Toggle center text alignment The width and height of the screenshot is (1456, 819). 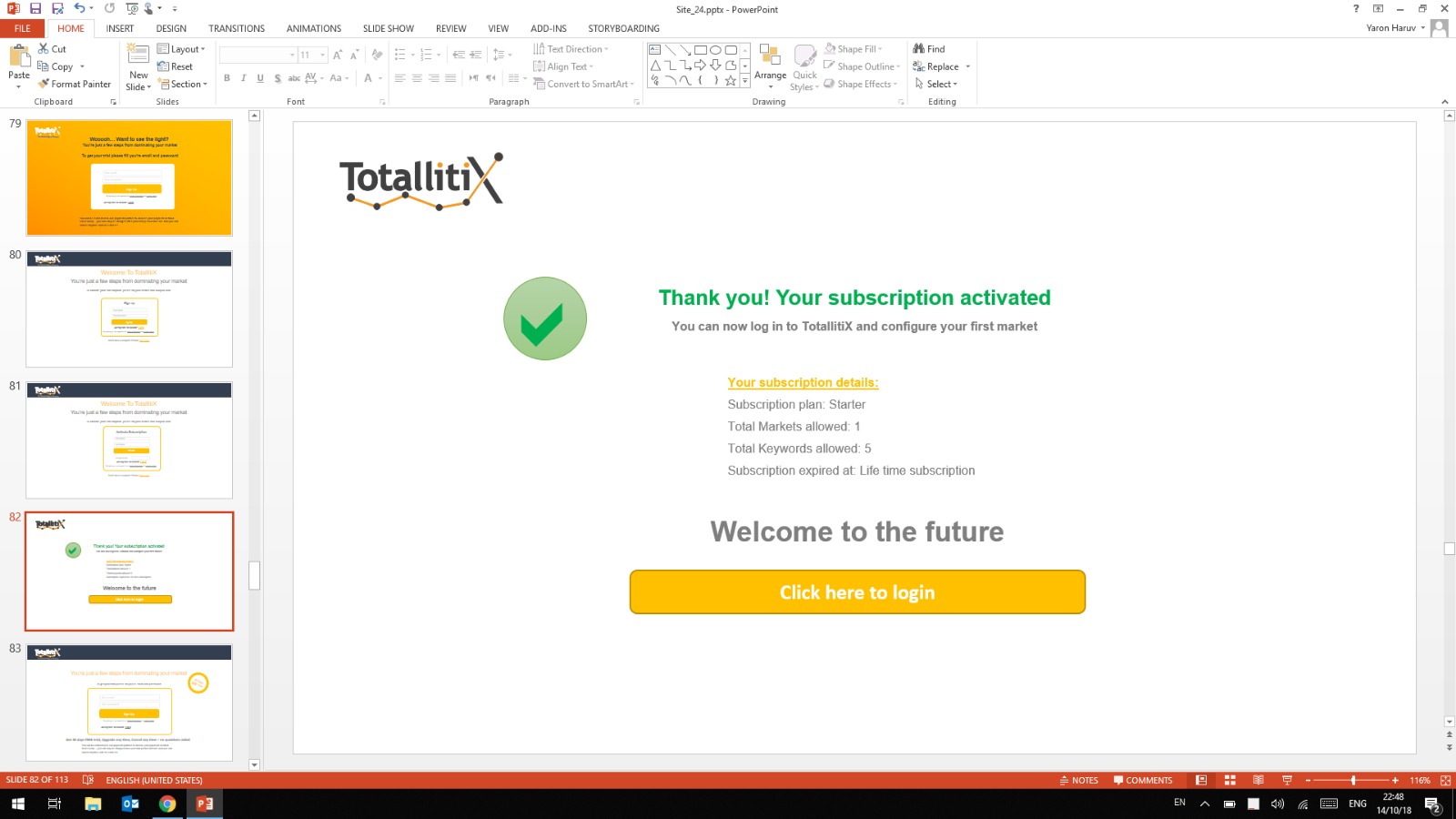click(x=417, y=78)
